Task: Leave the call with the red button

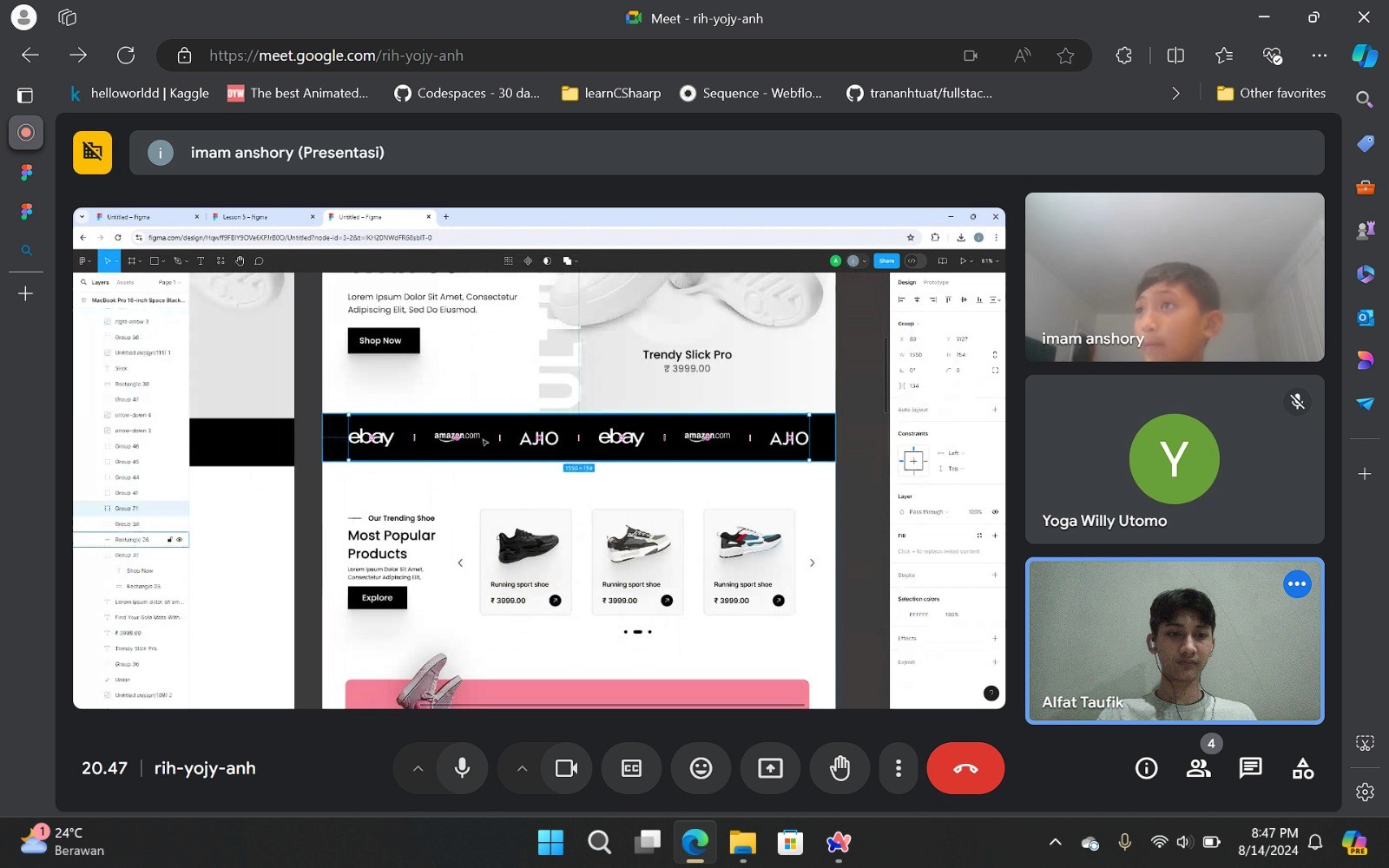Action: click(x=965, y=768)
